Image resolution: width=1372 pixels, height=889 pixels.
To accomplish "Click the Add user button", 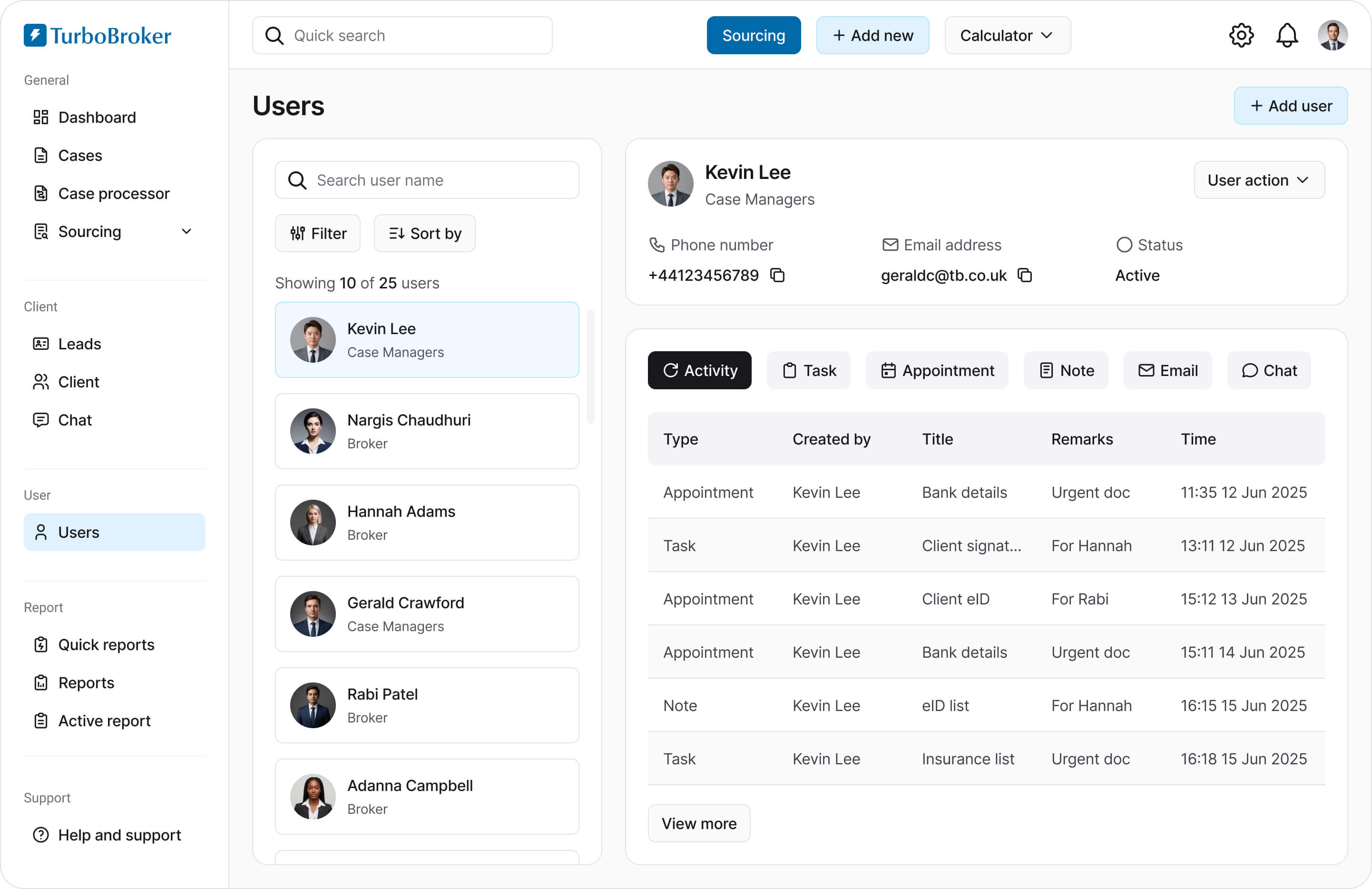I will click(x=1290, y=106).
